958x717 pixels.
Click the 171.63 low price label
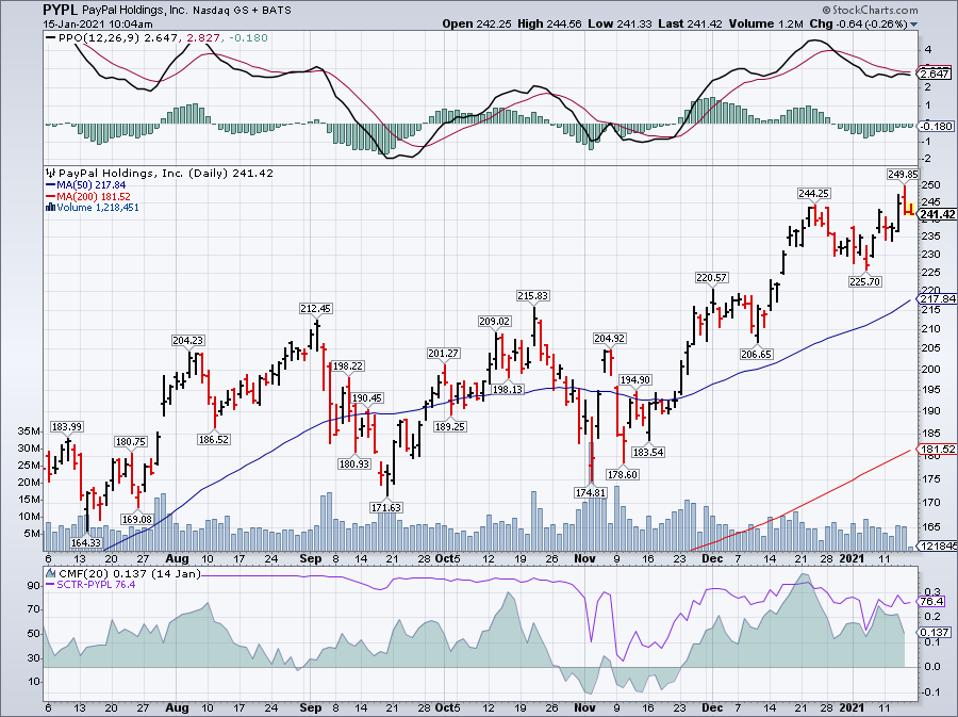click(386, 508)
